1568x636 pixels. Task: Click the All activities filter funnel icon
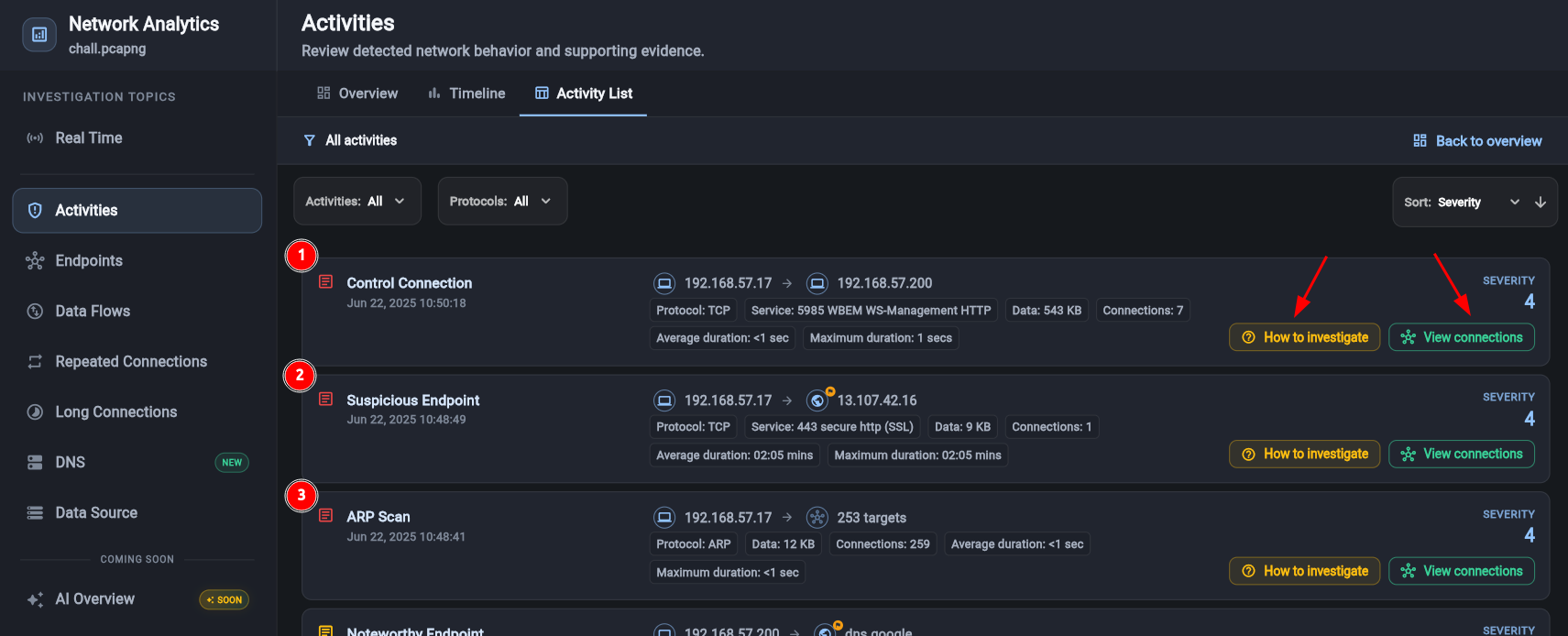pyautogui.click(x=310, y=140)
